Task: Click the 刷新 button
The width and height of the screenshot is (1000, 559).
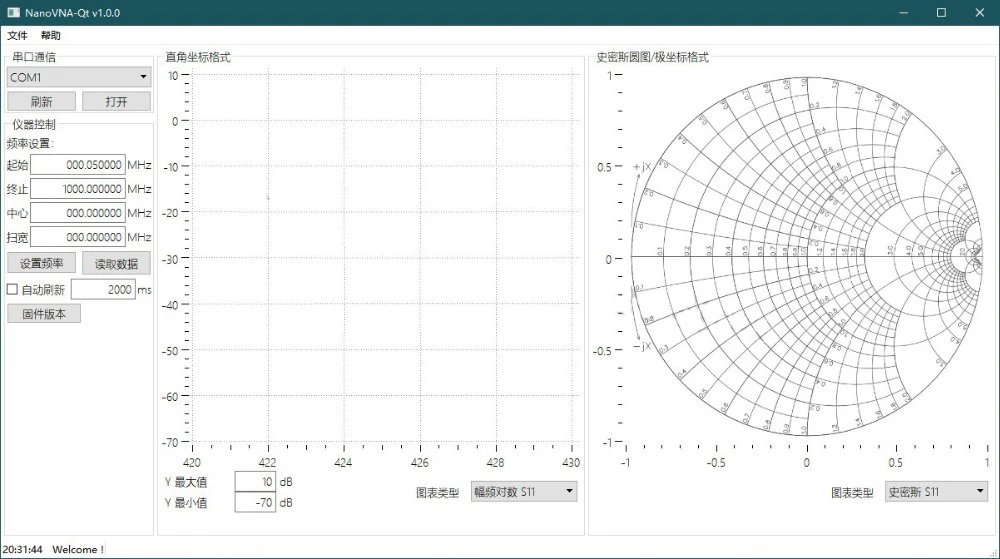Action: pos(41,101)
